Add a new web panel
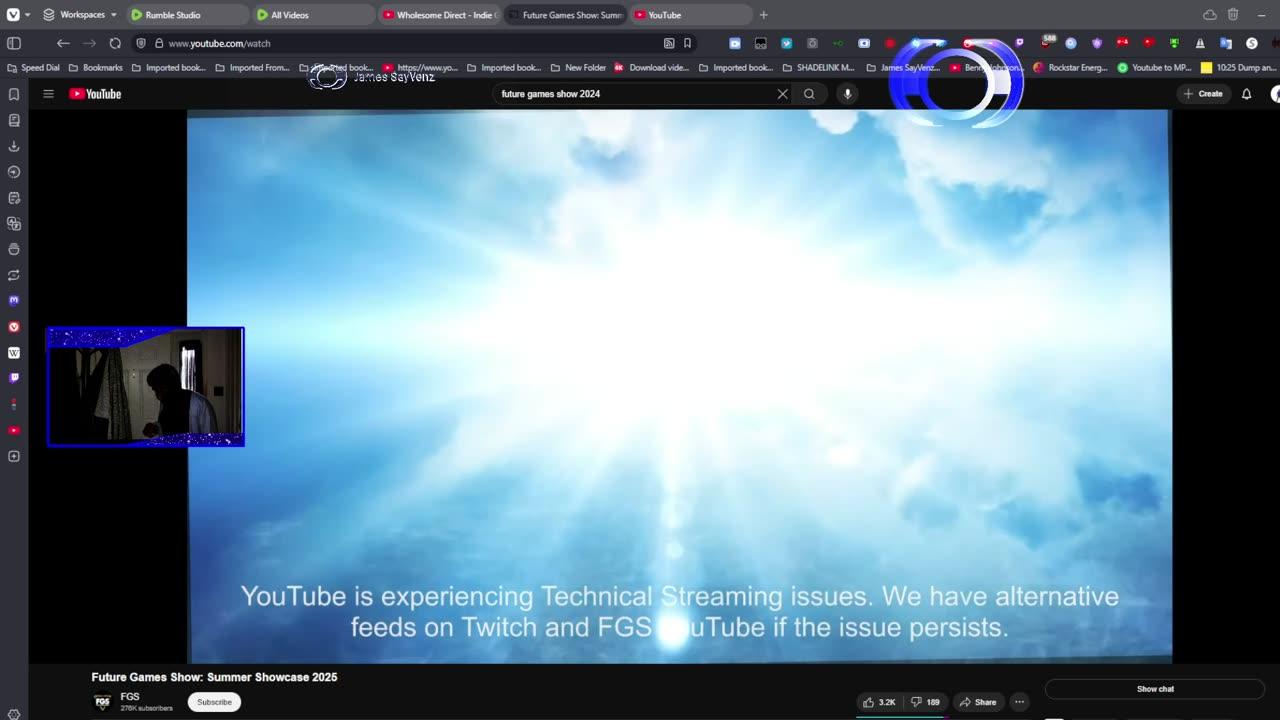This screenshot has height=720, width=1280. coord(14,456)
